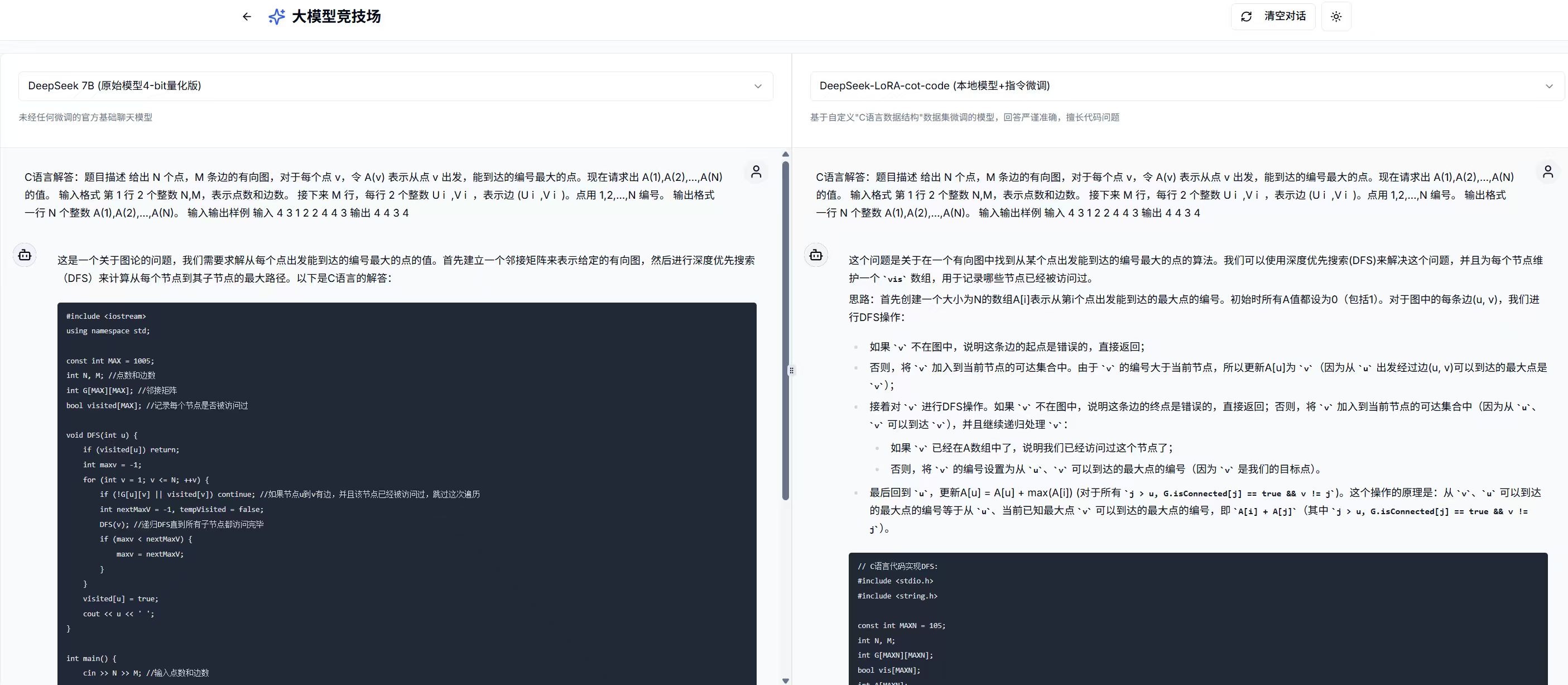Click the comment // C语言代码实现DFS:
The height and width of the screenshot is (685, 1568).
[898, 566]
